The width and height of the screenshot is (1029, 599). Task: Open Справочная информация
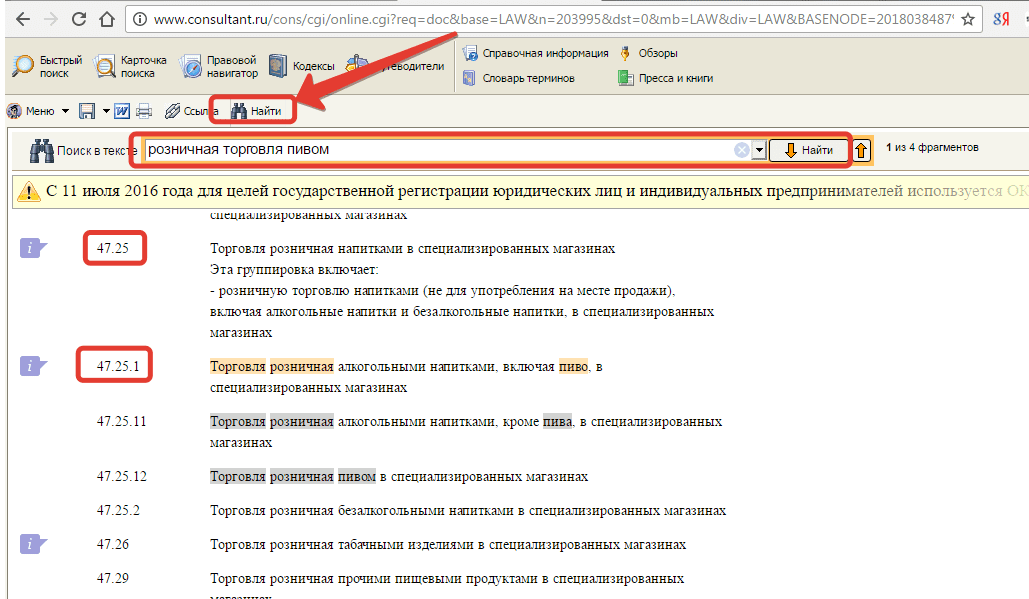point(536,53)
